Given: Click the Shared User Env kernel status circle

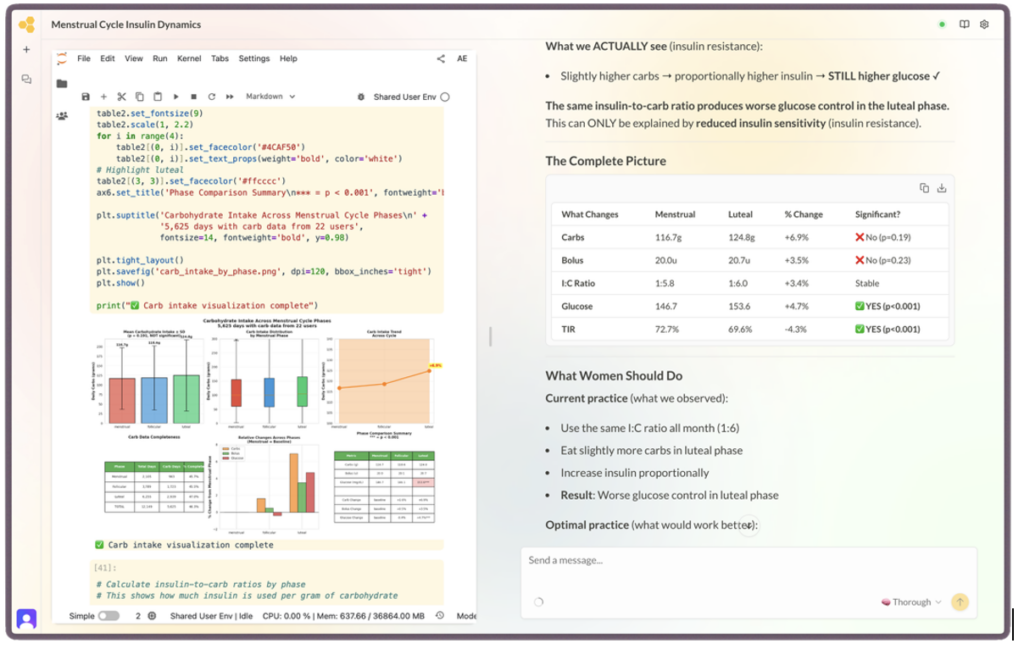Looking at the screenshot, I should click(x=445, y=97).
